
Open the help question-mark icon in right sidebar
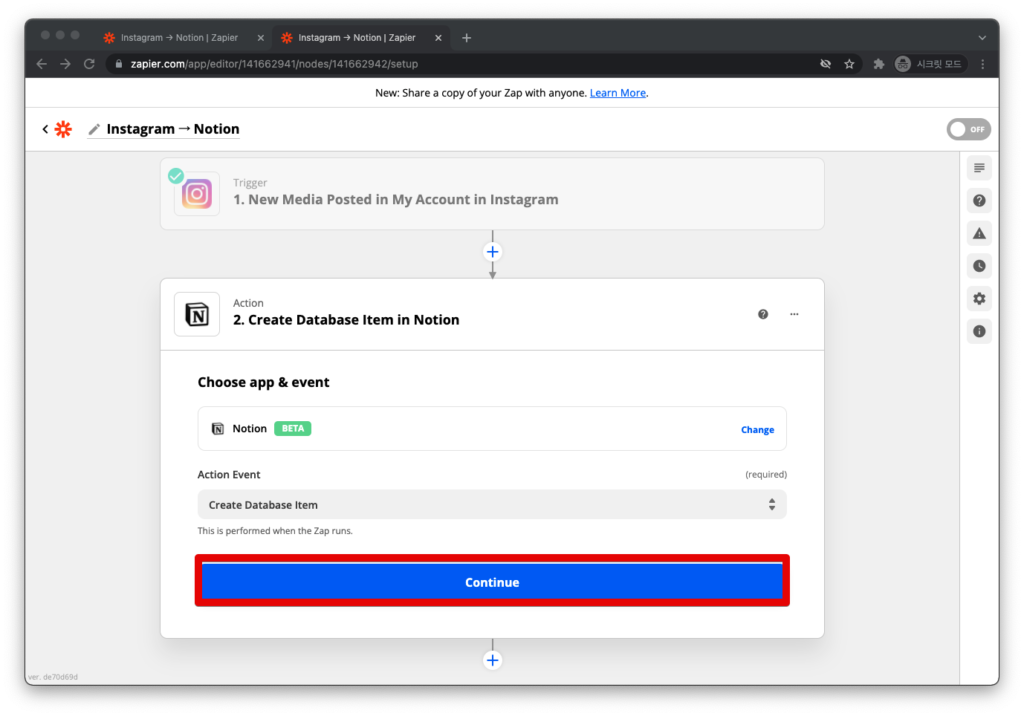pos(979,201)
